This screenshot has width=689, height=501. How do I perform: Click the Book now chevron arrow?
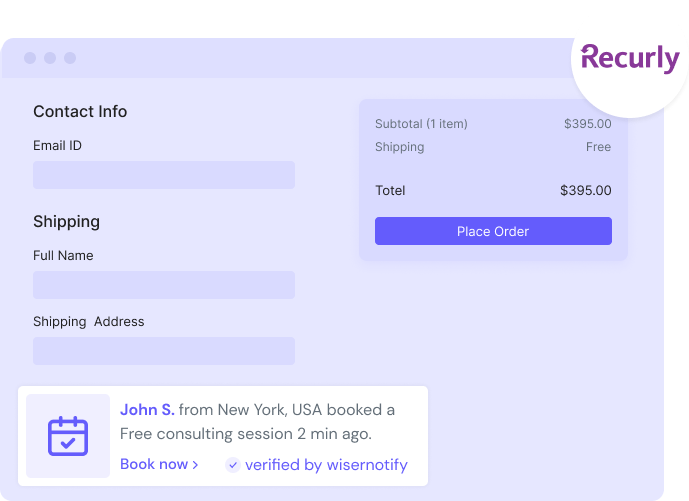(x=195, y=465)
